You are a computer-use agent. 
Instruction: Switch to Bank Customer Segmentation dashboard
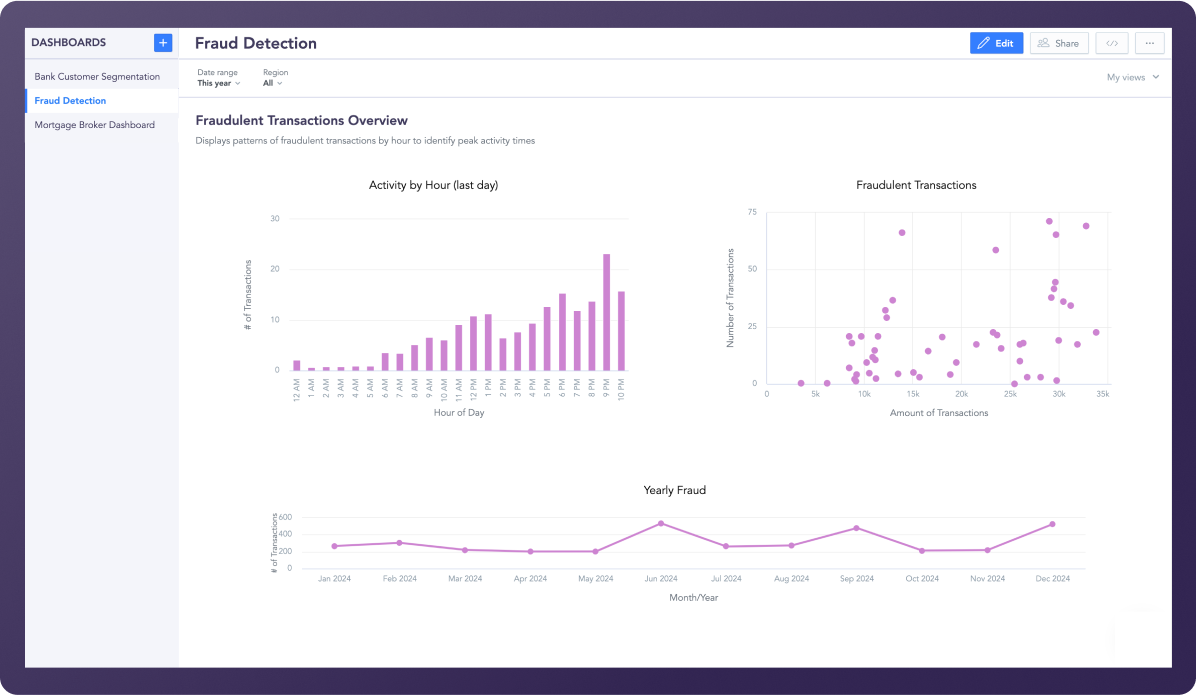[x=97, y=76]
